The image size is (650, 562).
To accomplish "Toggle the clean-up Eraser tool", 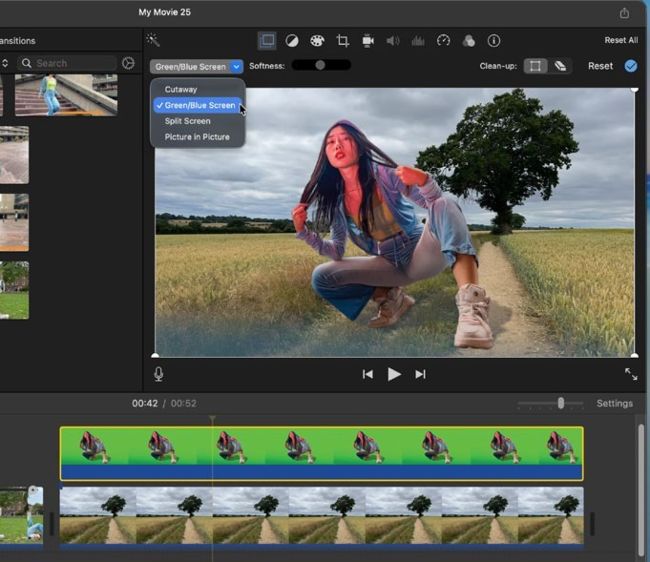I will tap(560, 66).
